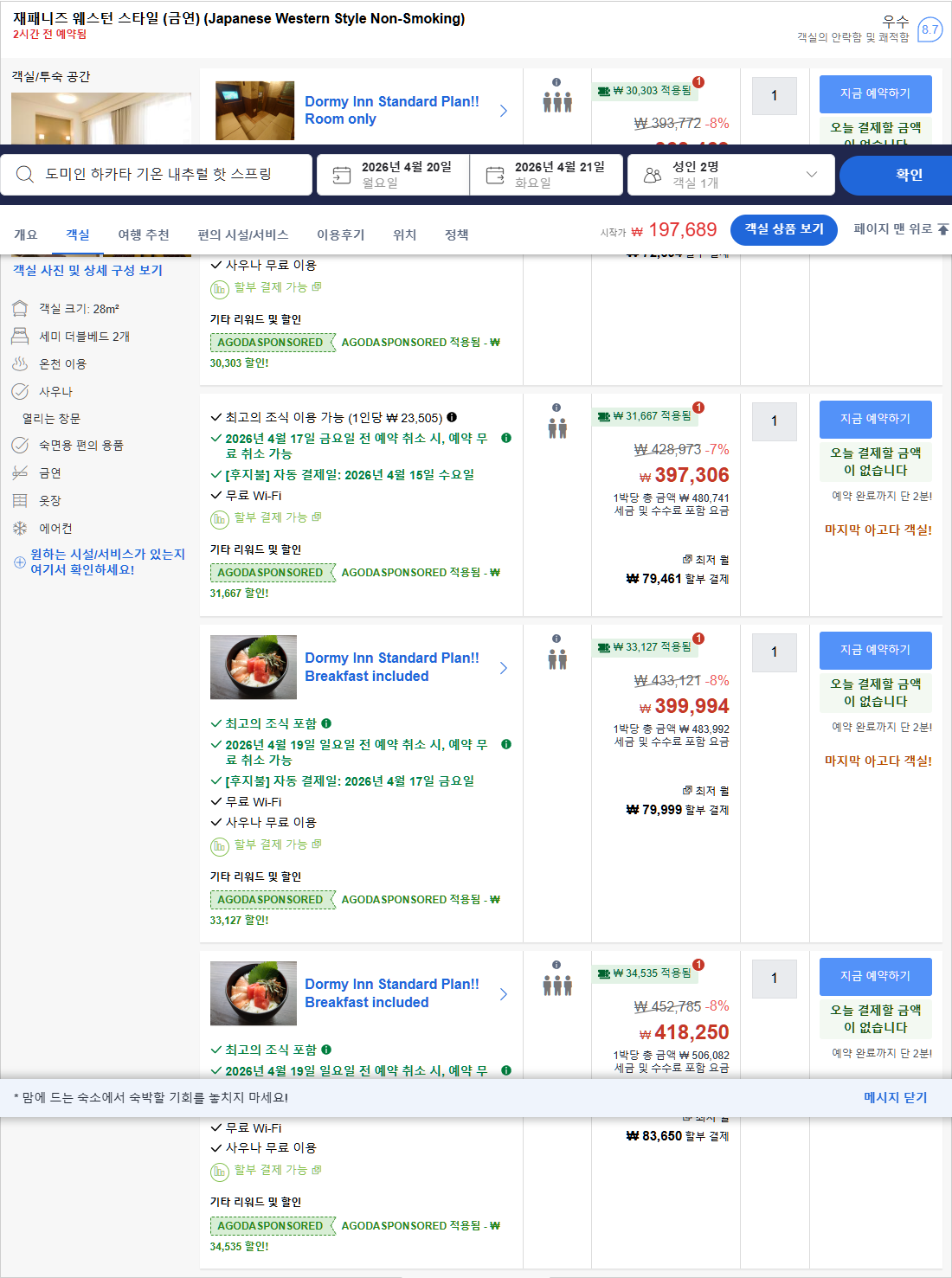The width and height of the screenshot is (952, 1278).
Task: Open the 위치 tab
Action: pyautogui.click(x=403, y=234)
